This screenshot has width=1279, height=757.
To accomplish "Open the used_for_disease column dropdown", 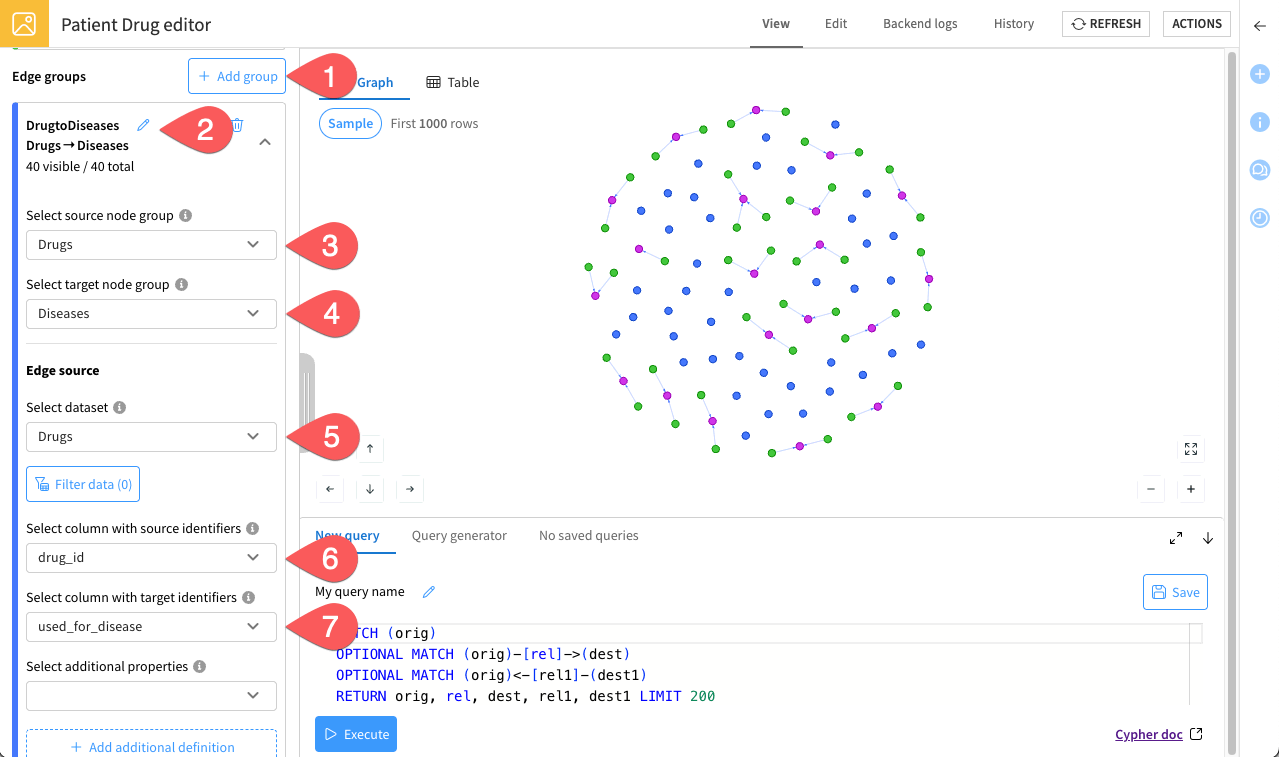I will pyautogui.click(x=151, y=627).
